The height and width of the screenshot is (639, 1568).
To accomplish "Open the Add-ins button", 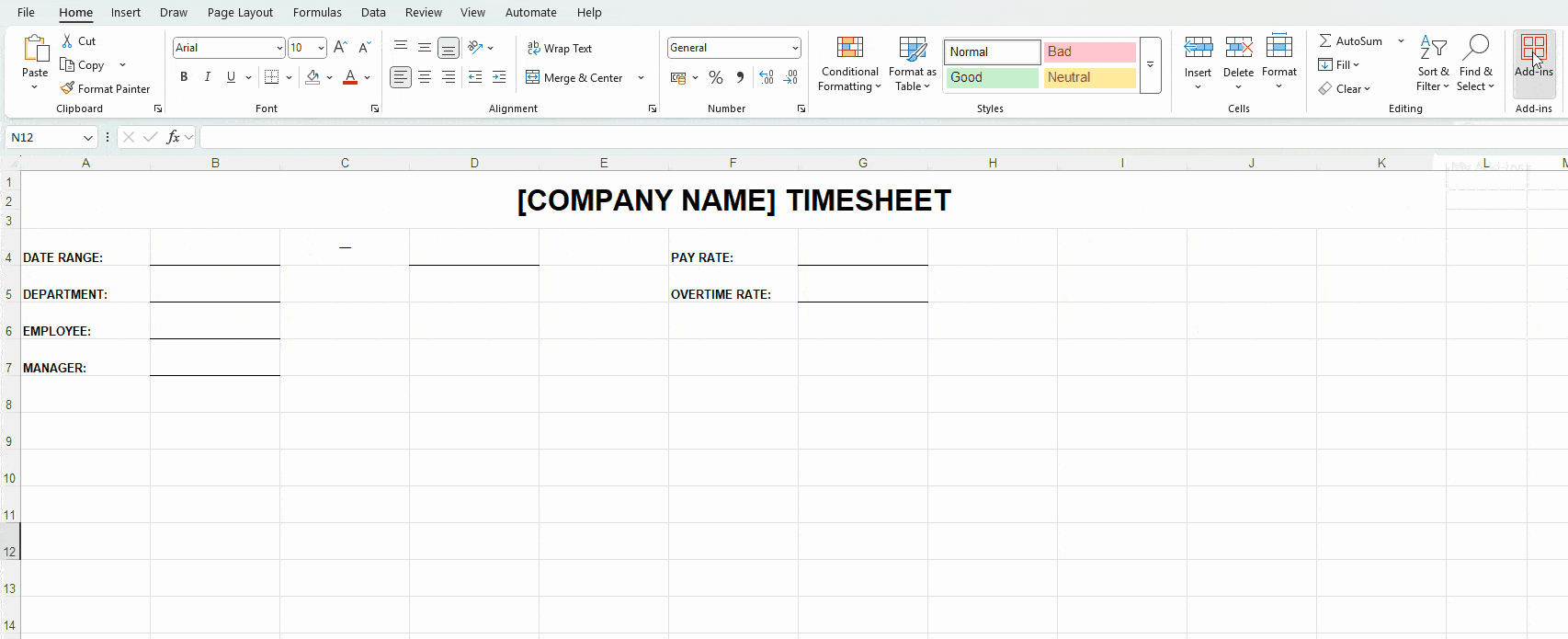I will [x=1534, y=63].
